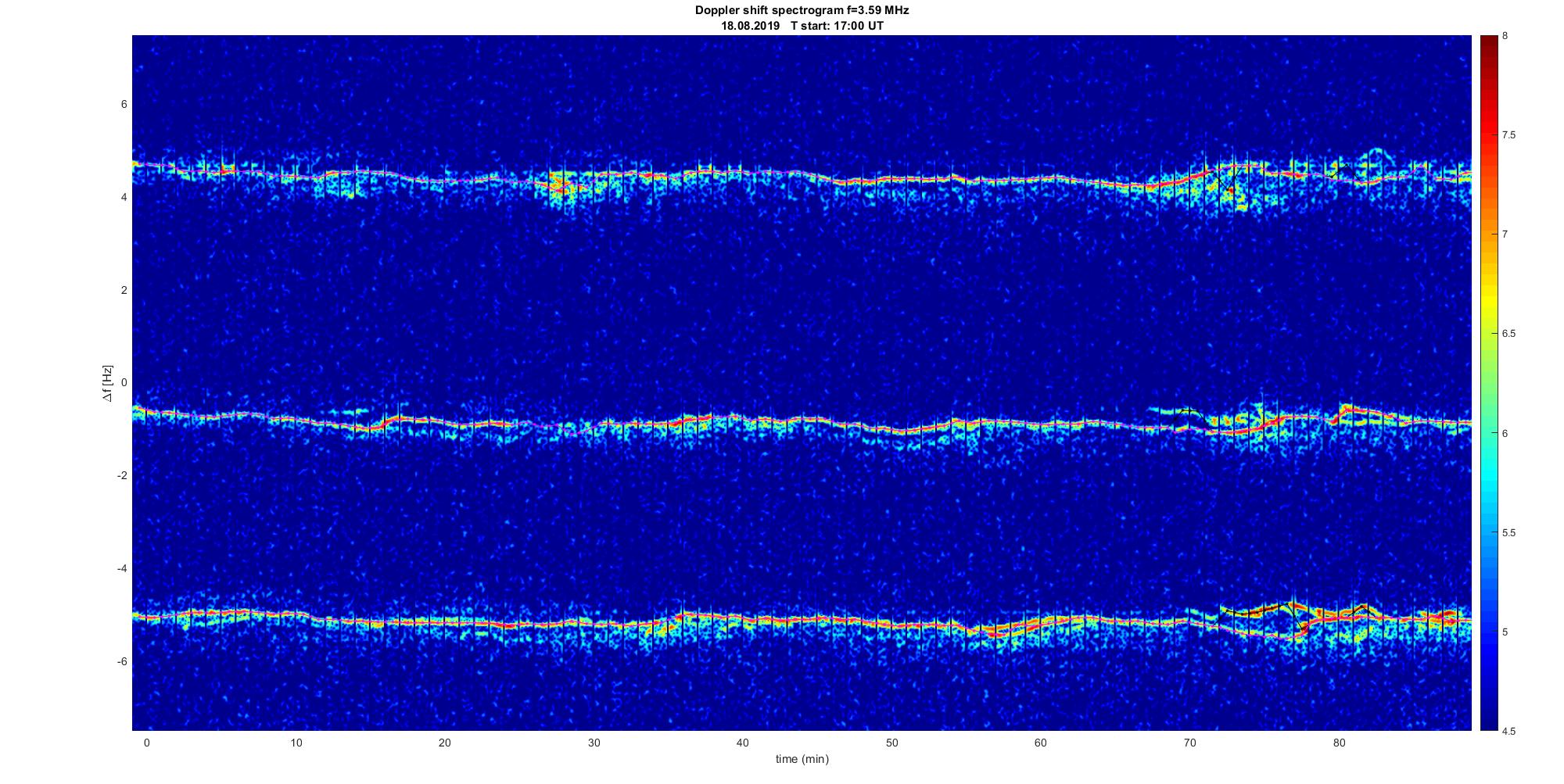Click the x-axis tick label '0'
Image resolution: width=1564 pixels, height=784 pixels.
coord(146,743)
